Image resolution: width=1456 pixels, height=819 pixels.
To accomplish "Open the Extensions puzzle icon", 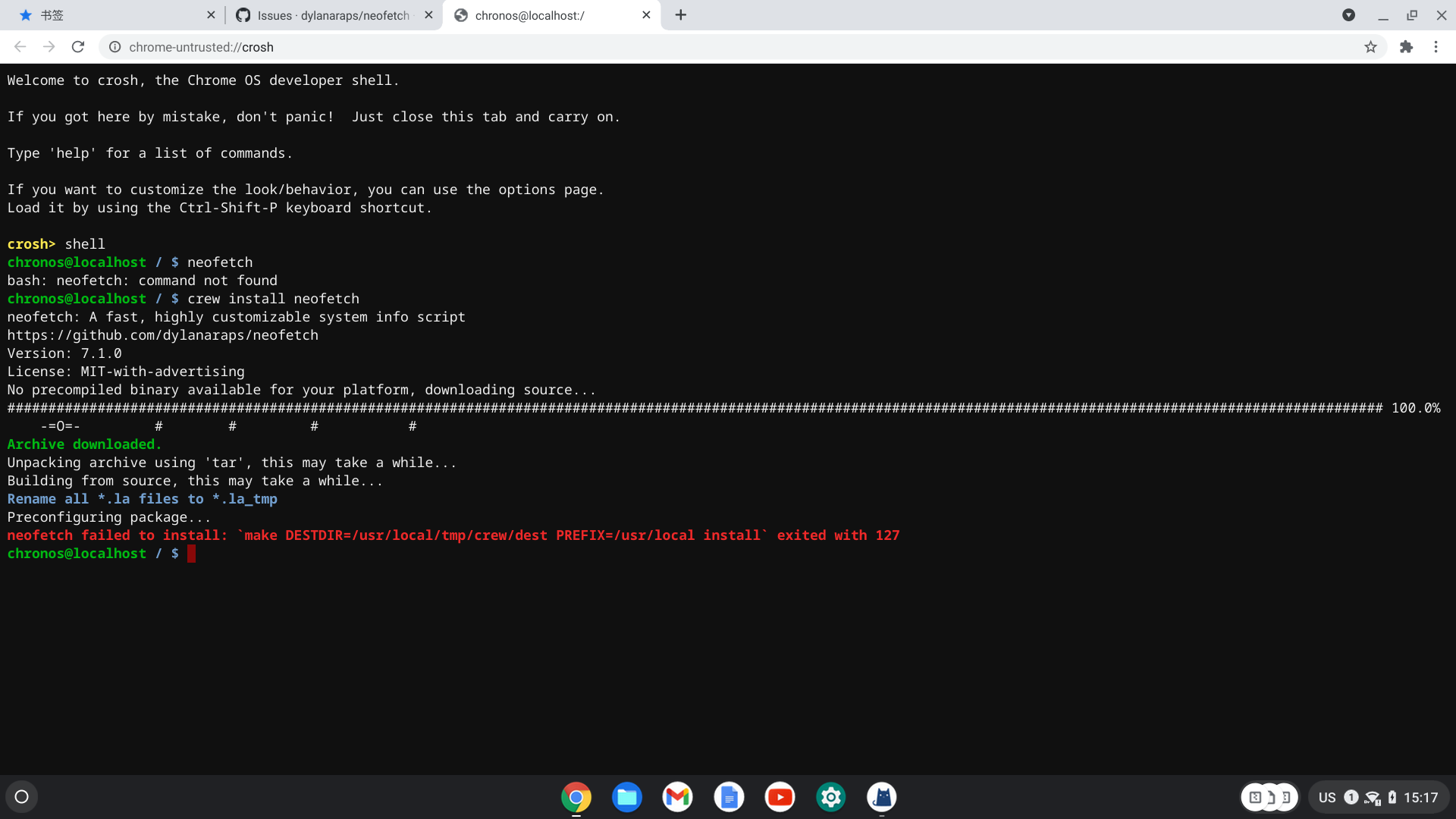I will pos(1407,47).
